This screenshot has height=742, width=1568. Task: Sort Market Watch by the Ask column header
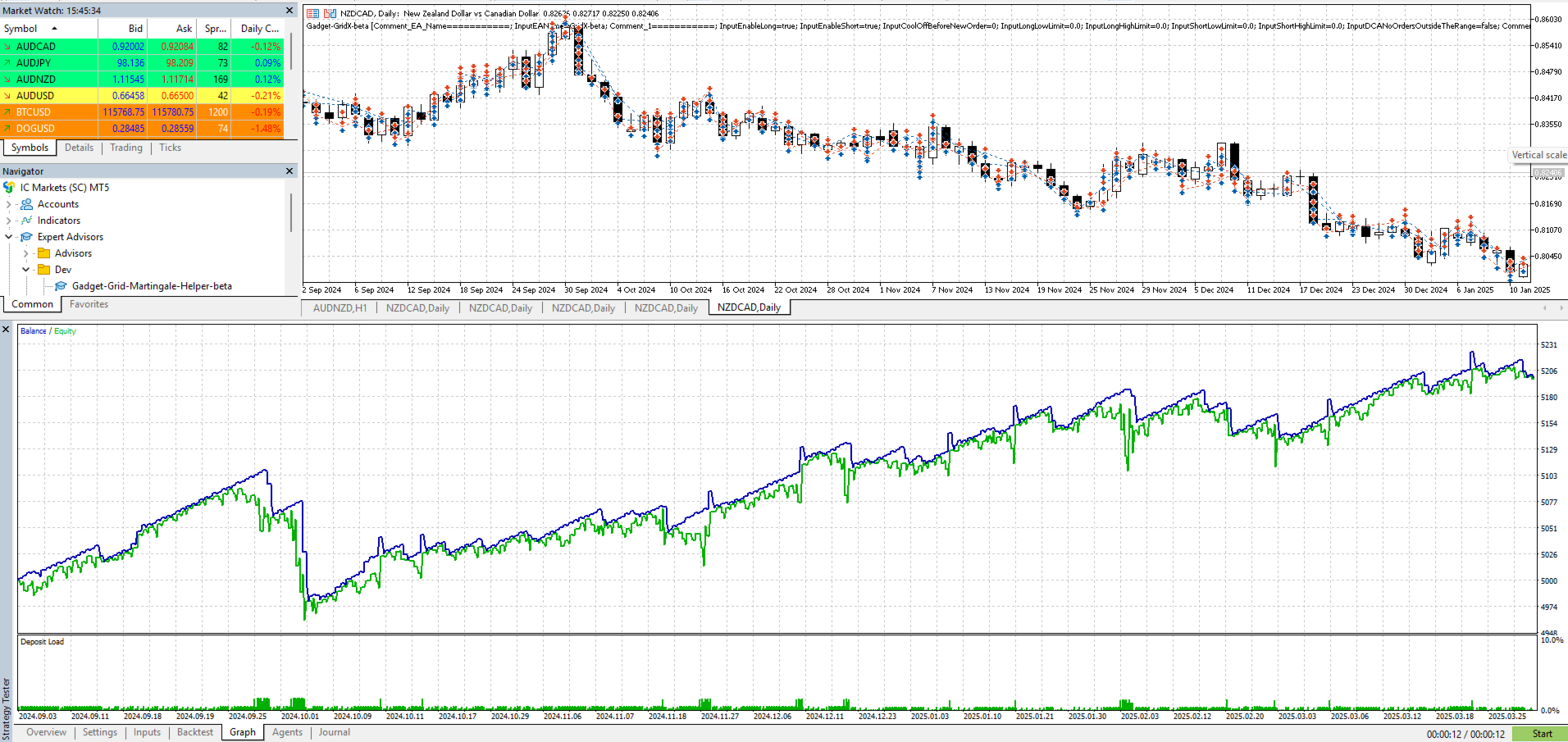click(172, 29)
